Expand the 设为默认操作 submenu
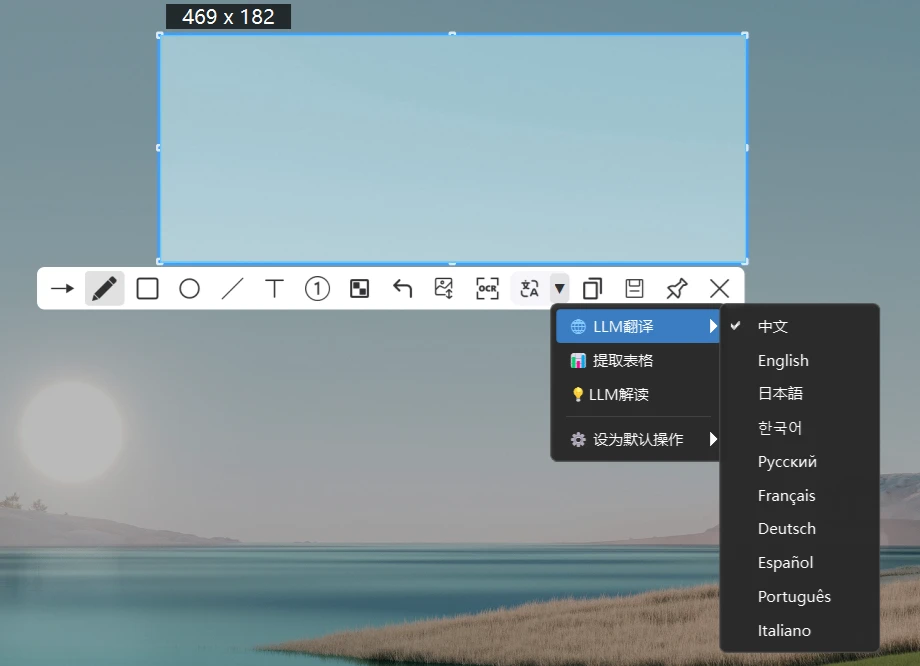The height and width of the screenshot is (666, 920). 636,438
